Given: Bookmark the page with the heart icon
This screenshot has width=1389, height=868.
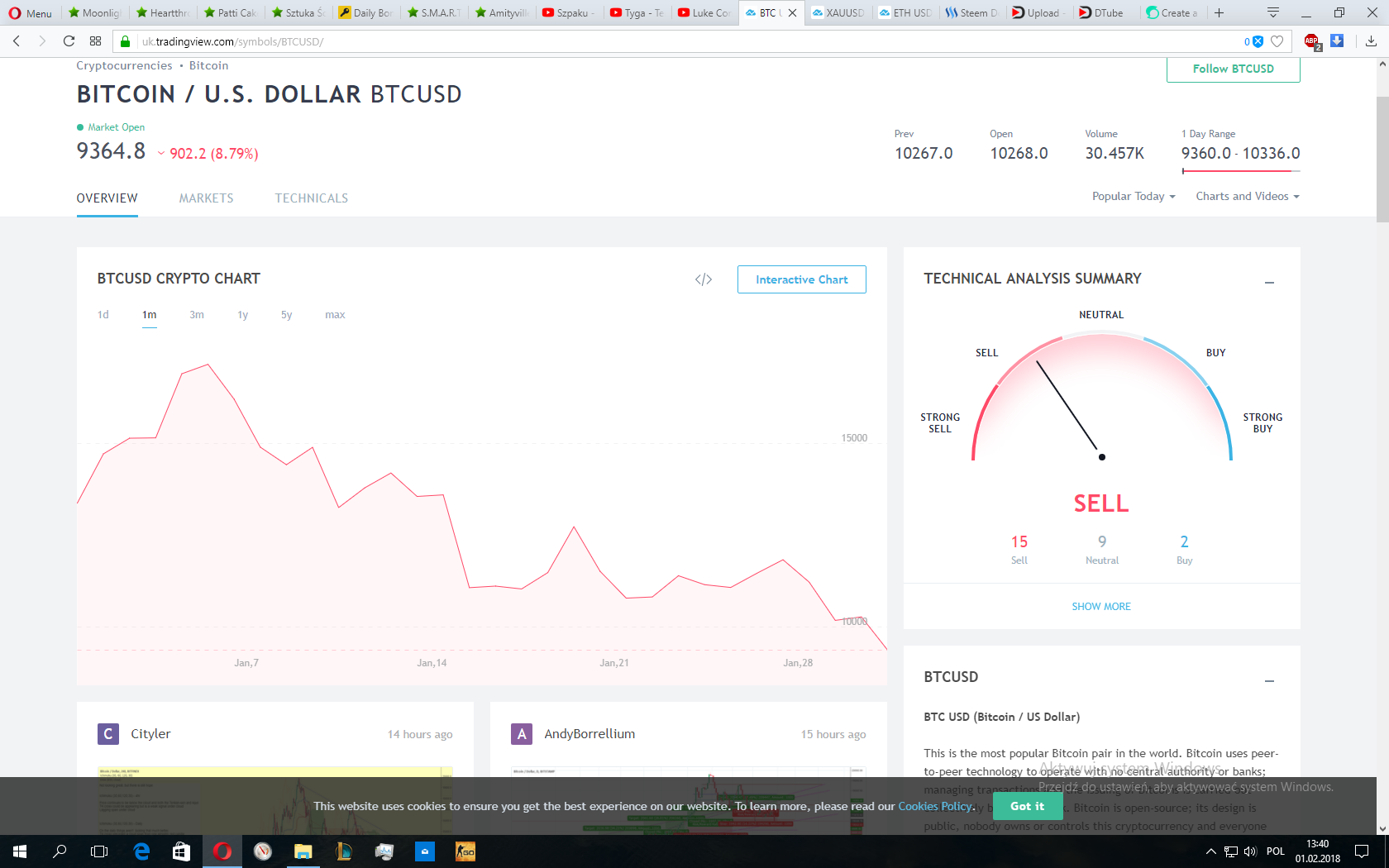Looking at the screenshot, I should click(x=1277, y=41).
